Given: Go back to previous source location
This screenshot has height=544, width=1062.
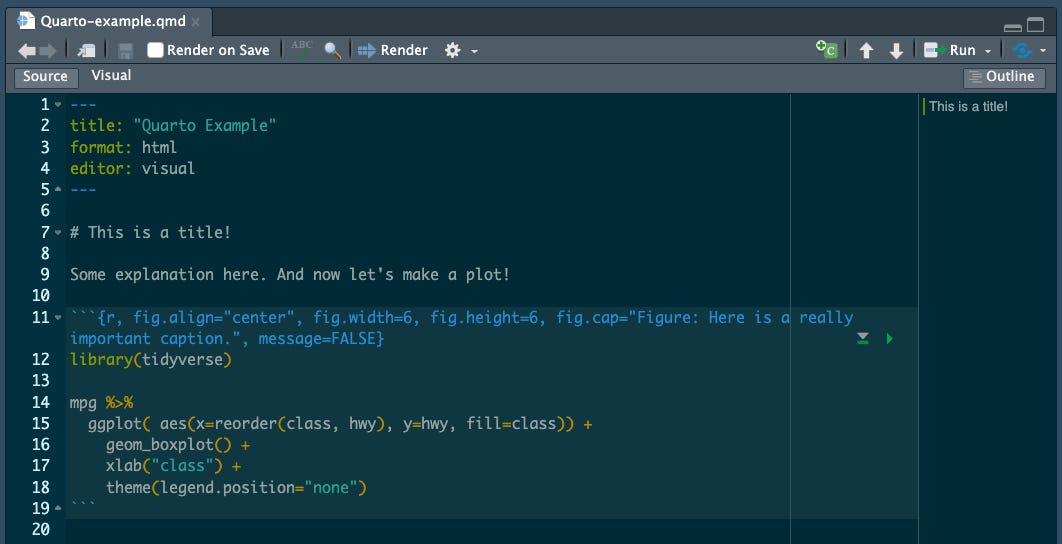Looking at the screenshot, I should click(26, 50).
